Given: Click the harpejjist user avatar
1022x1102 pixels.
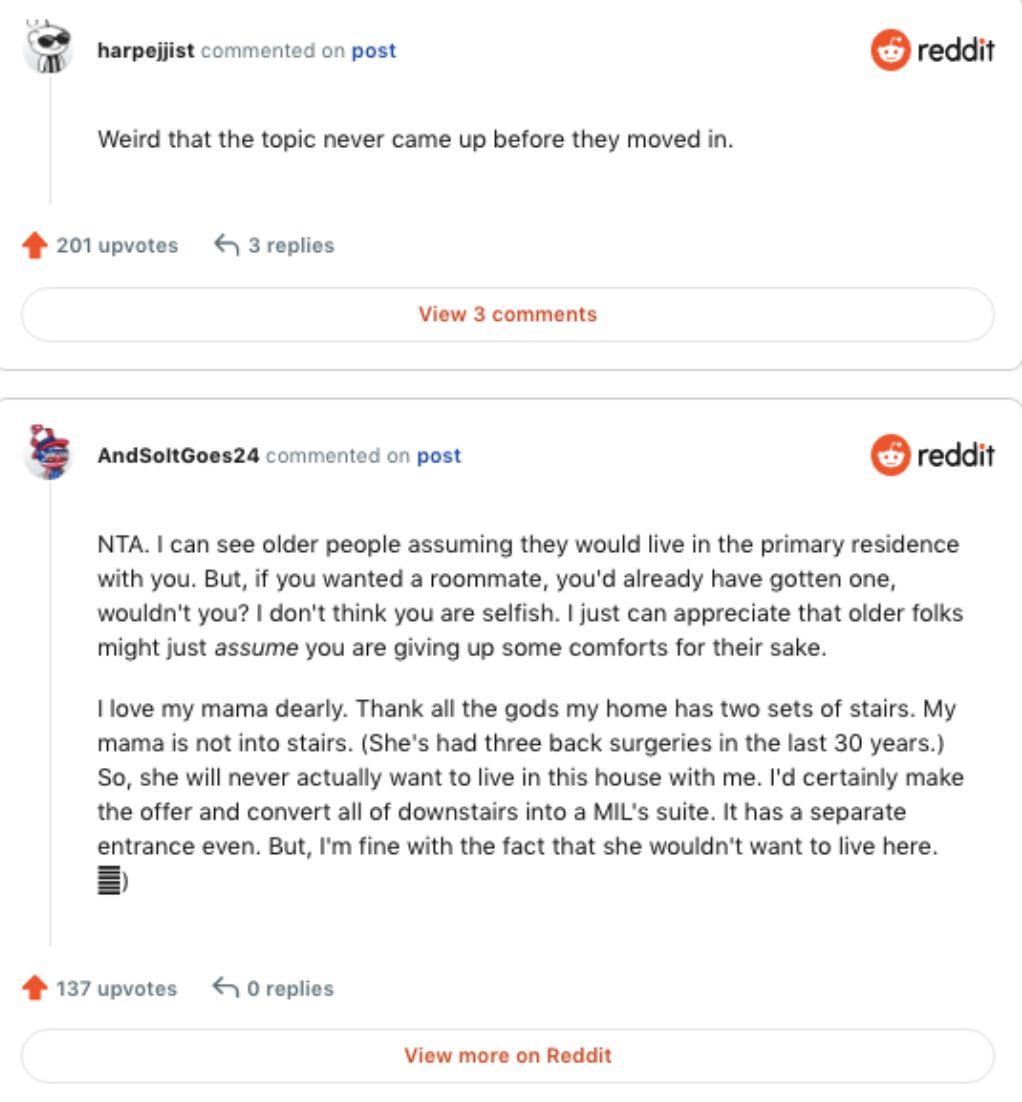Looking at the screenshot, I should click(x=47, y=48).
